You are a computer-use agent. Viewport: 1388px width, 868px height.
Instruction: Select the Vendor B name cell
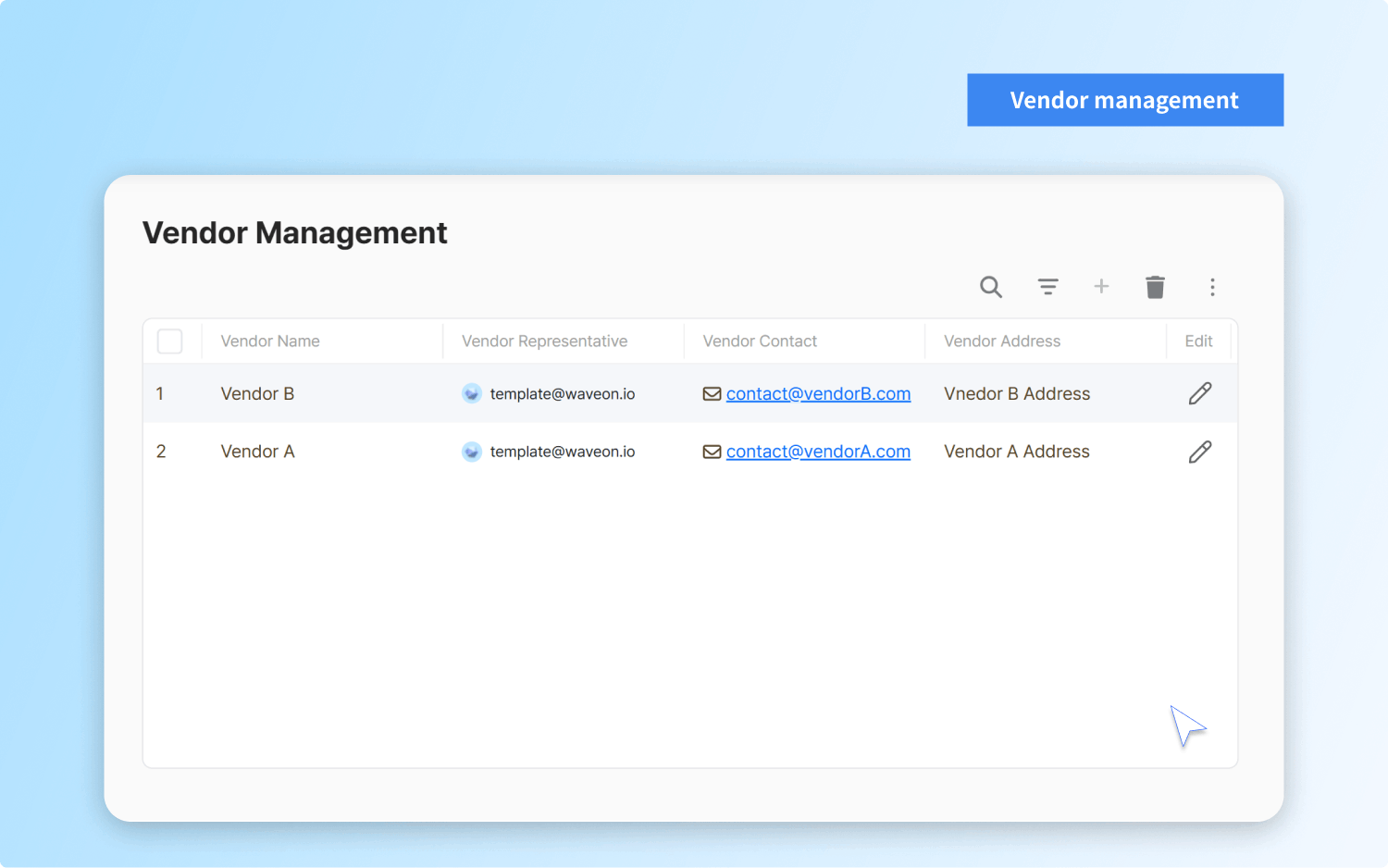click(257, 394)
